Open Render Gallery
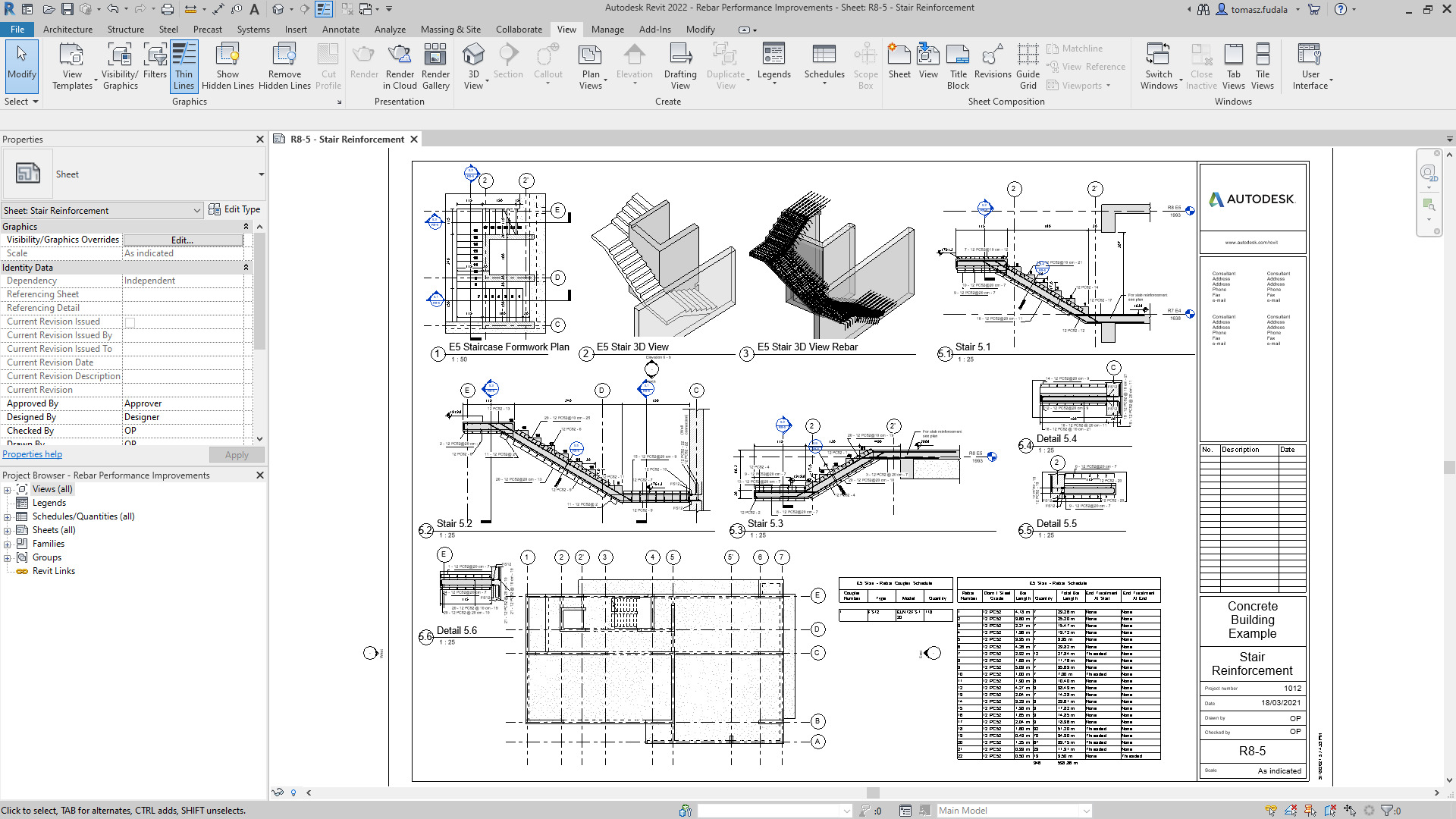1456x819 pixels. pos(435,67)
